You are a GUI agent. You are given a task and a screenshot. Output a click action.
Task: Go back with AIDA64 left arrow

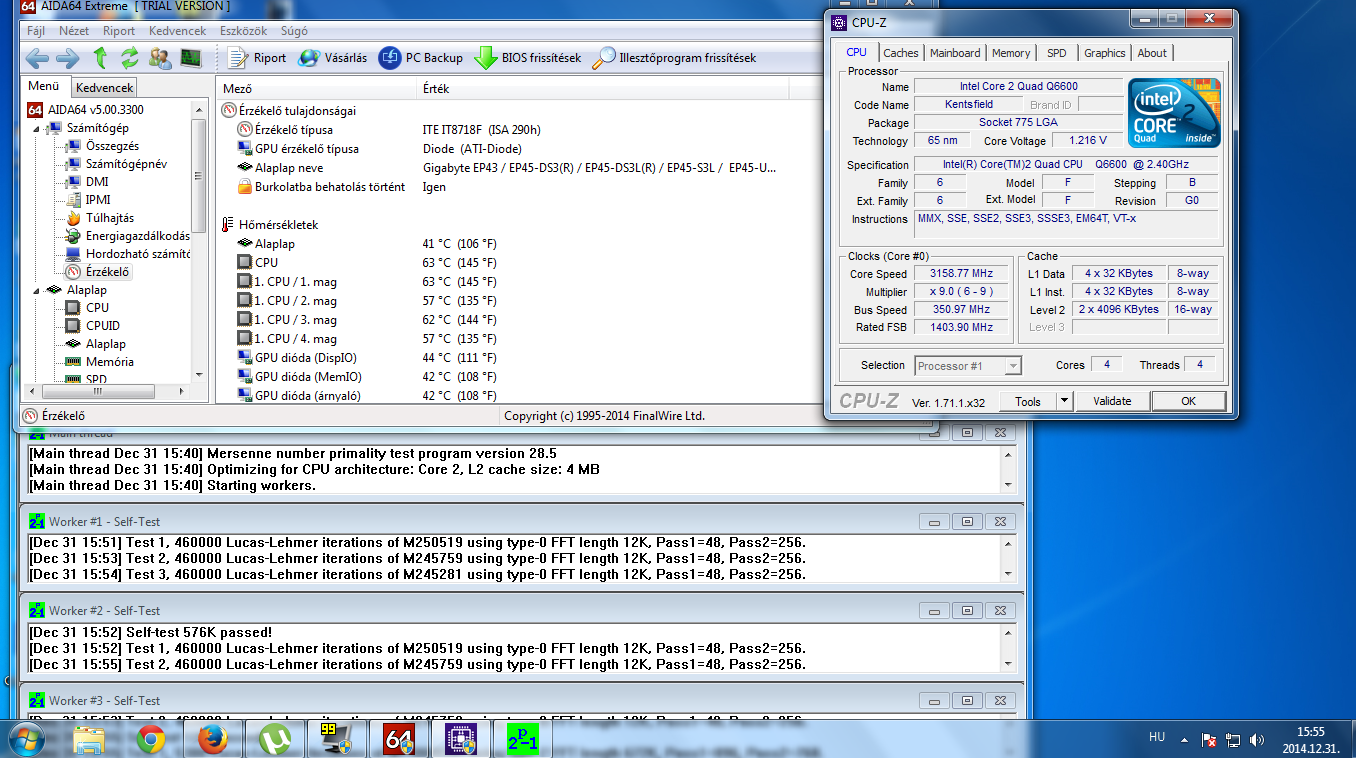pyautogui.click(x=39, y=58)
